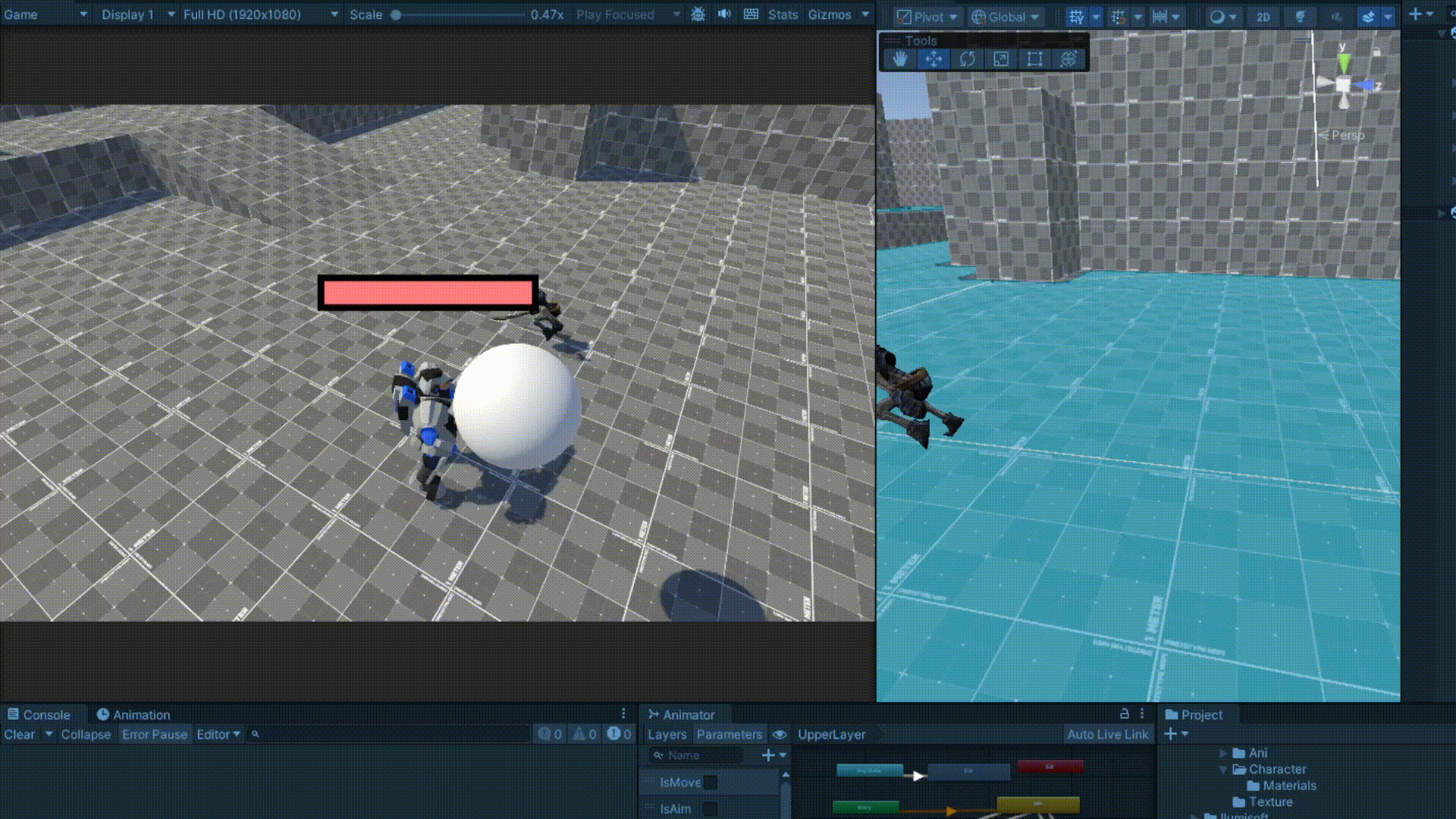This screenshot has height=819, width=1456.
Task: Select the Move tool in Tools
Action: [x=934, y=59]
